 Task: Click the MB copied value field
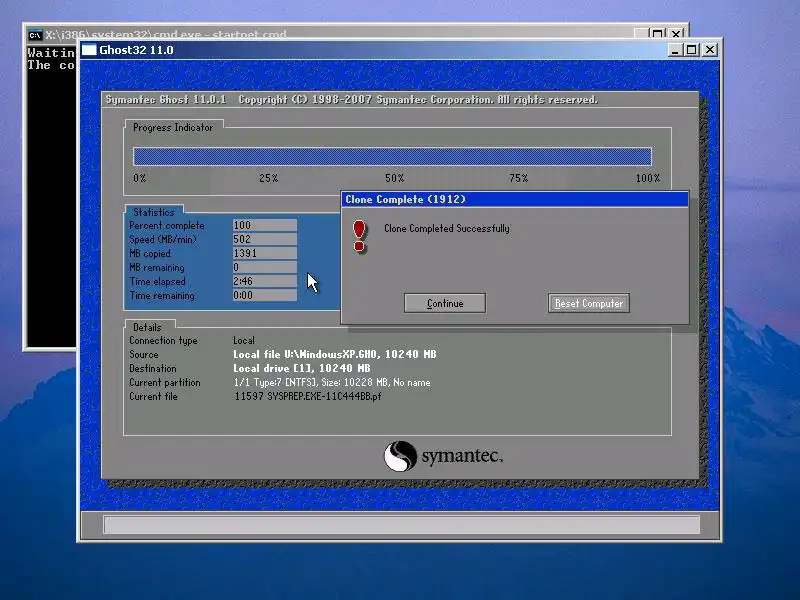[x=264, y=253]
